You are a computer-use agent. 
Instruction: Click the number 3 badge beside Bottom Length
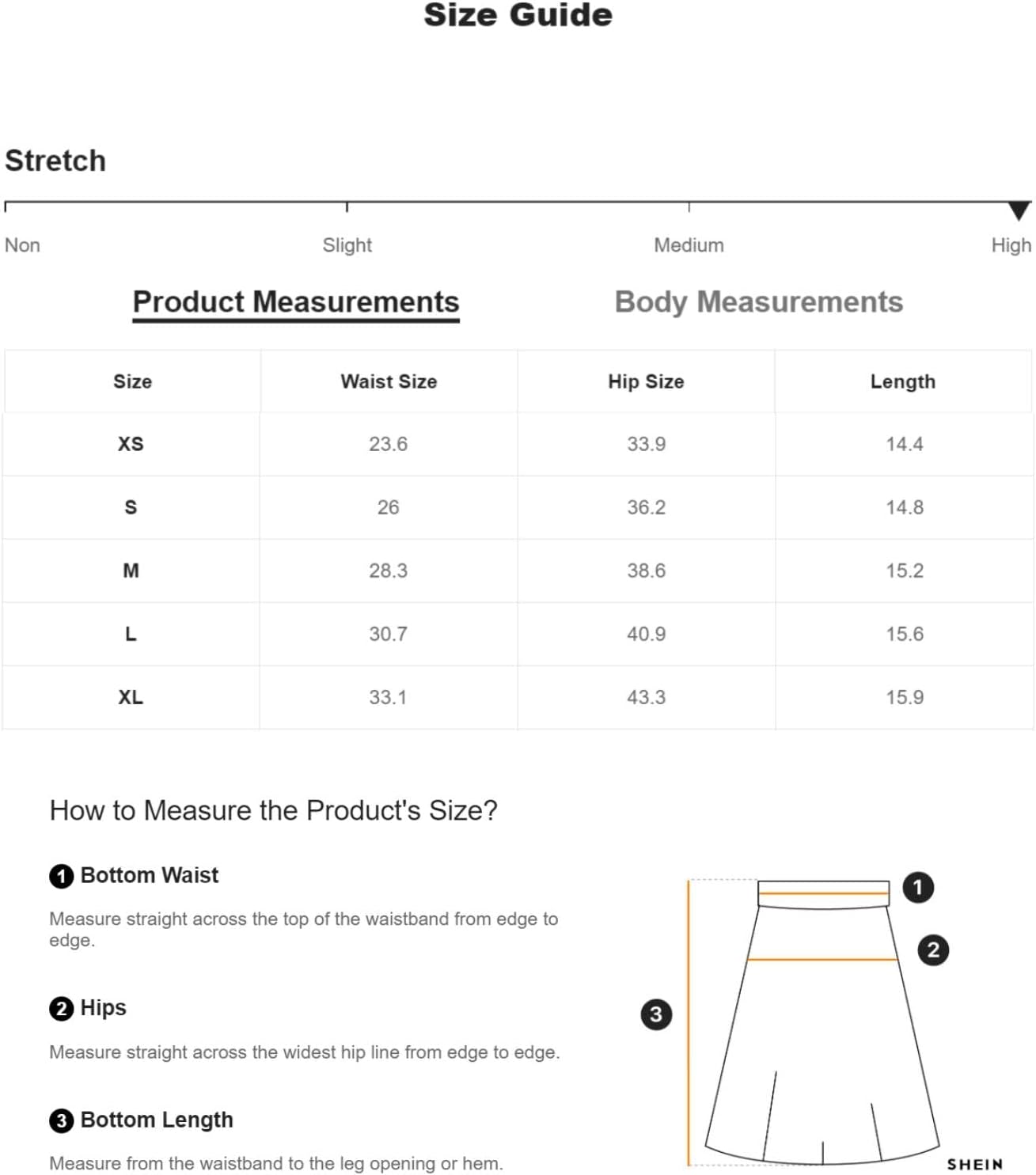(61, 1120)
